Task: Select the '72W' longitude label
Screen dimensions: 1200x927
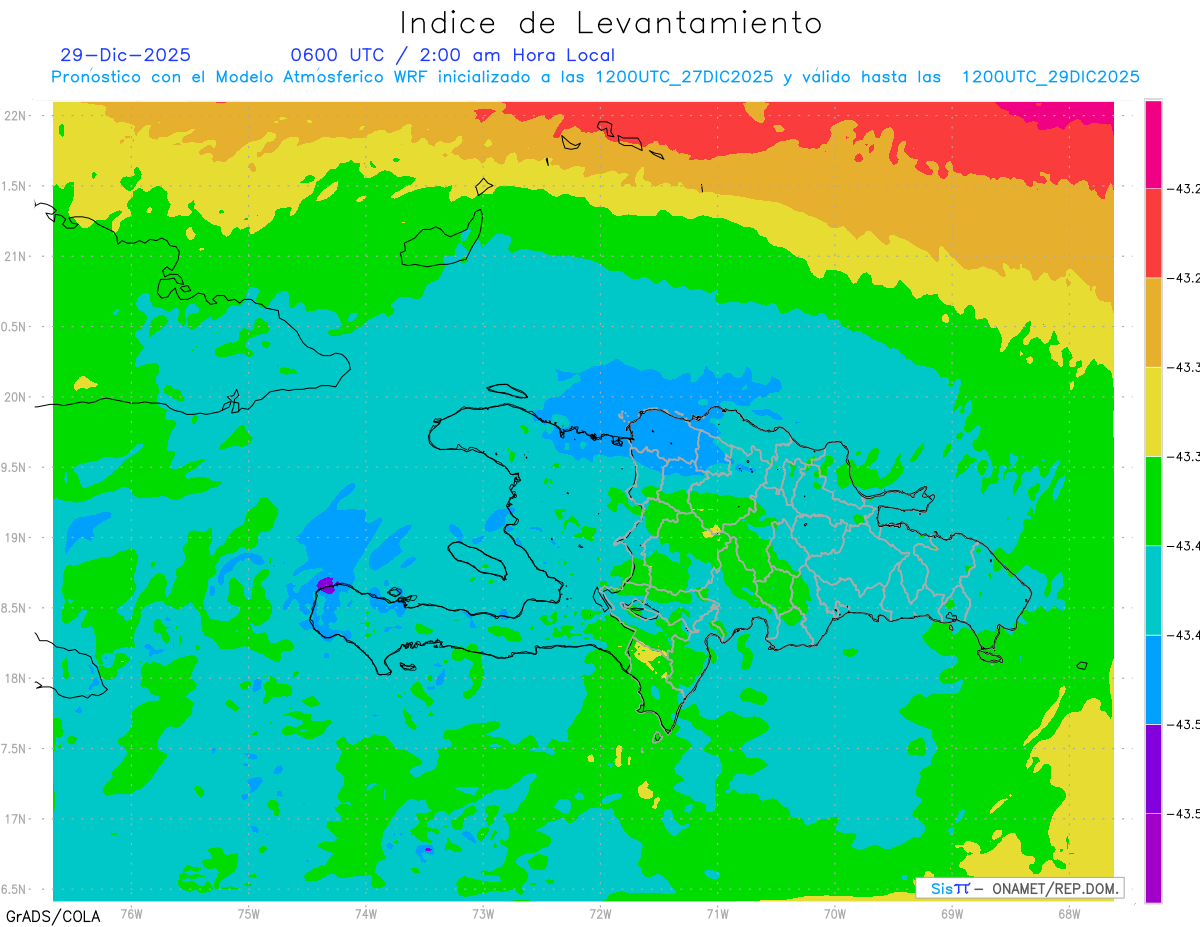Action: (x=600, y=913)
